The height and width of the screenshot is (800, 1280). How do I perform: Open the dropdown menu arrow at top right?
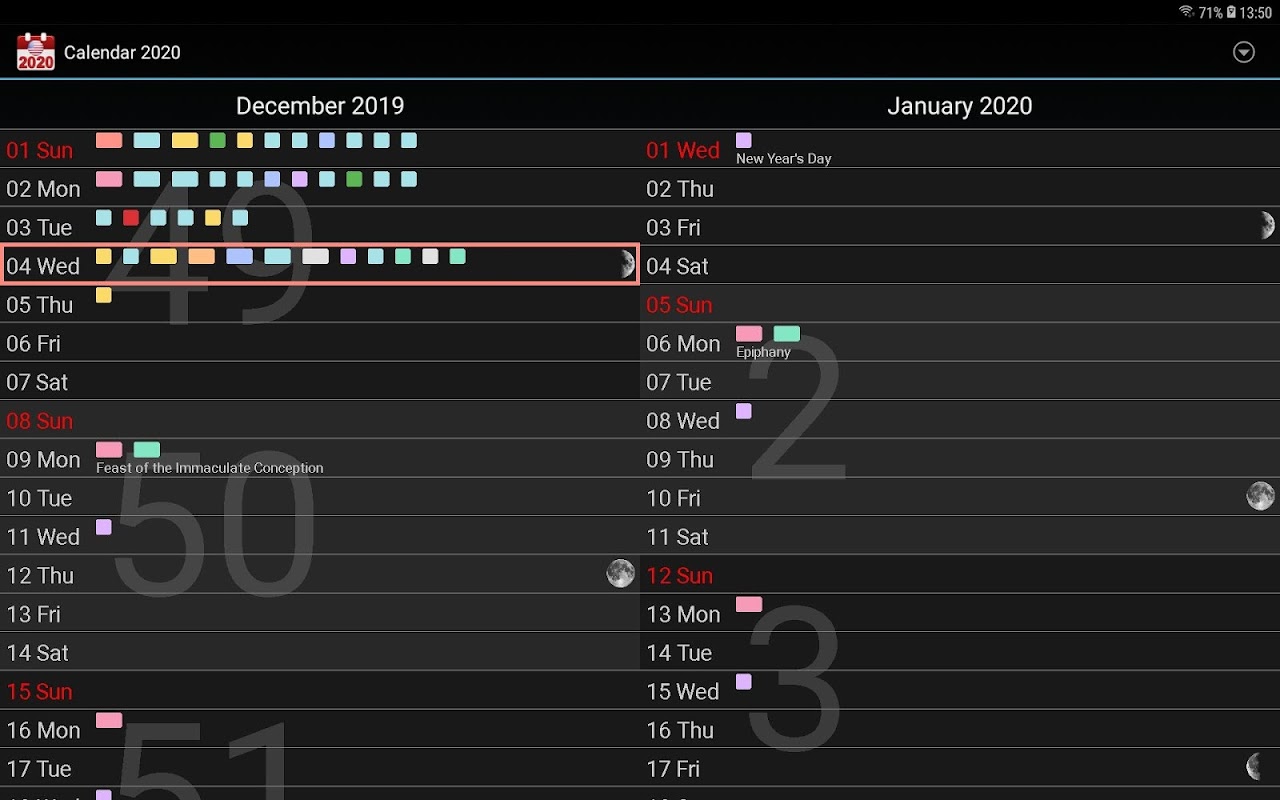pyautogui.click(x=1244, y=52)
